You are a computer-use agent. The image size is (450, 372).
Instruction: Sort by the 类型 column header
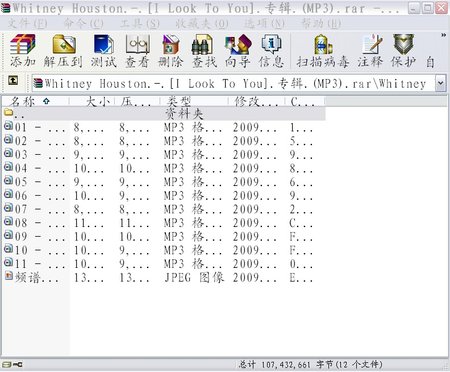(194, 101)
